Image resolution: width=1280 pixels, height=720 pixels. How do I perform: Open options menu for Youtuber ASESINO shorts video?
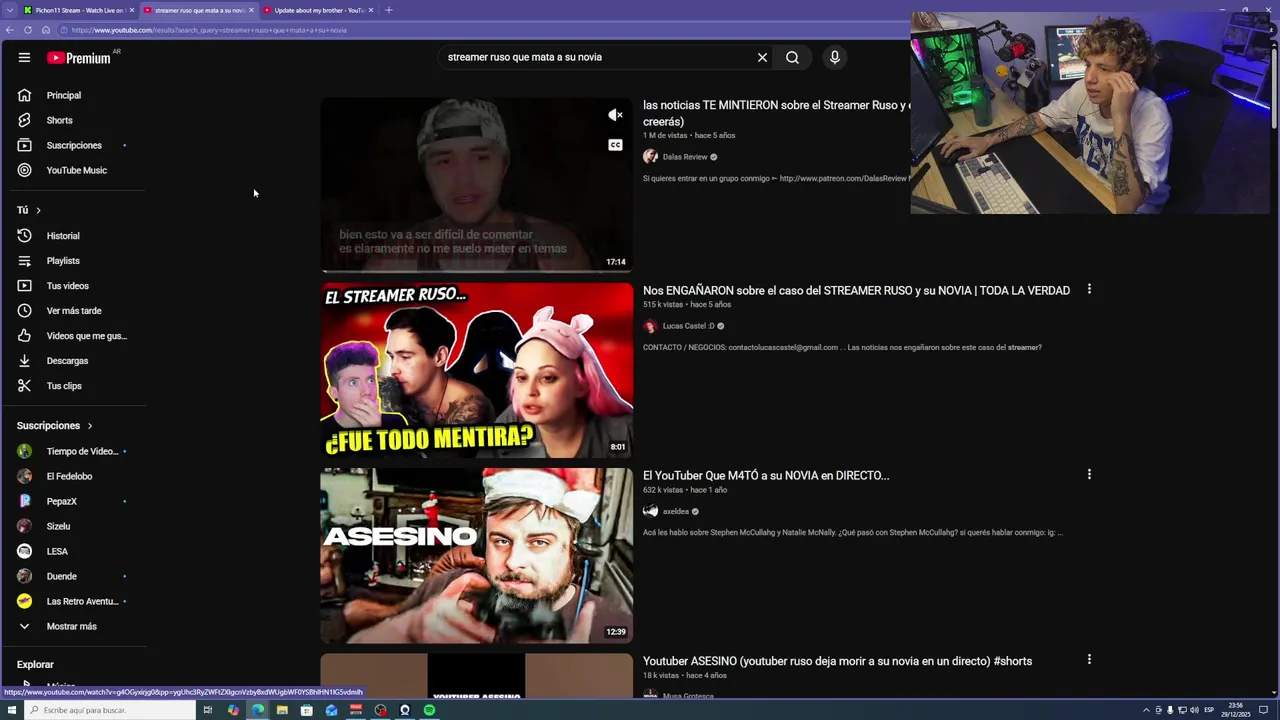1089,659
